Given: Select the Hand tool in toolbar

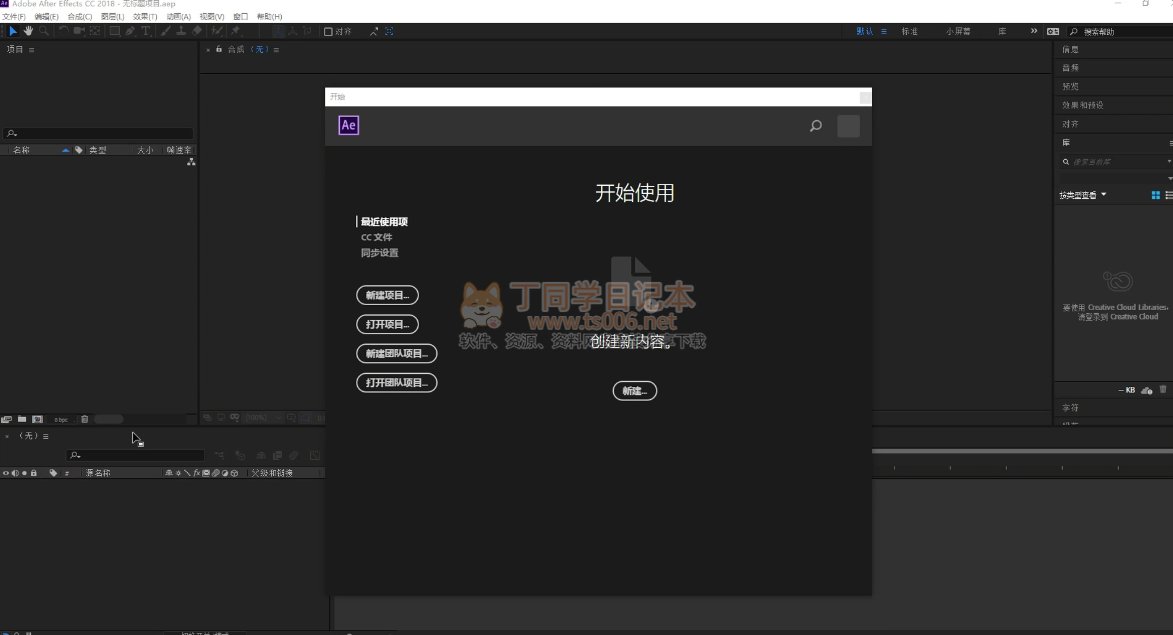Looking at the screenshot, I should [x=28, y=31].
